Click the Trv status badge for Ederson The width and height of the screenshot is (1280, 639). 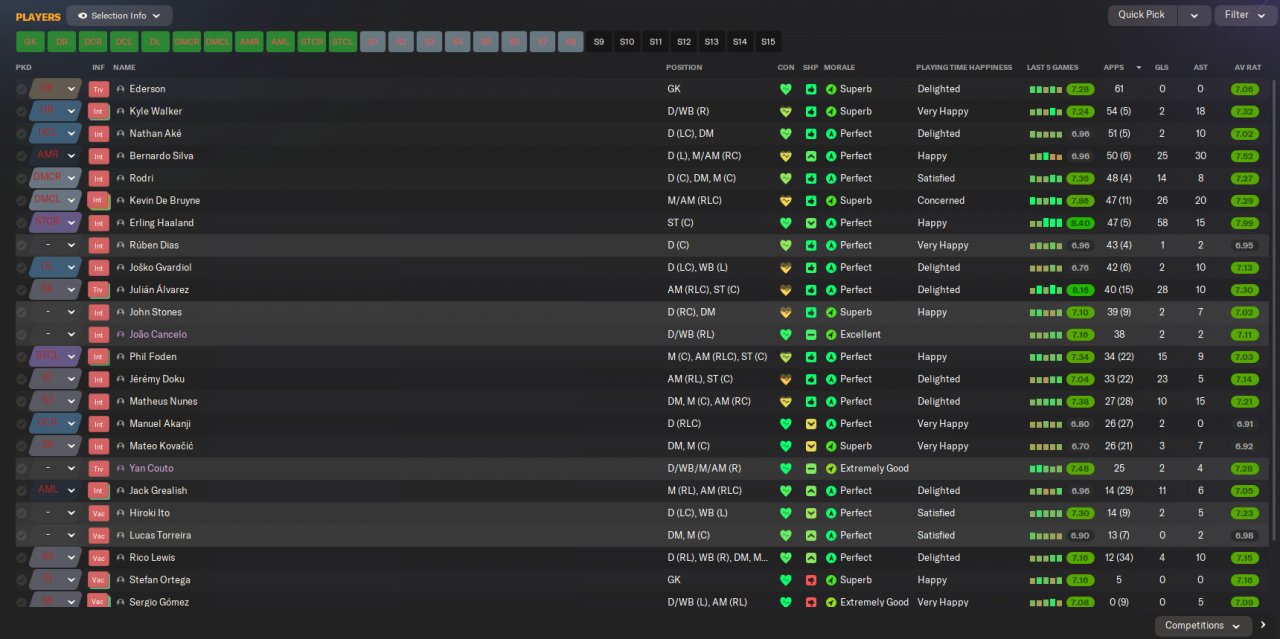pyautogui.click(x=98, y=89)
